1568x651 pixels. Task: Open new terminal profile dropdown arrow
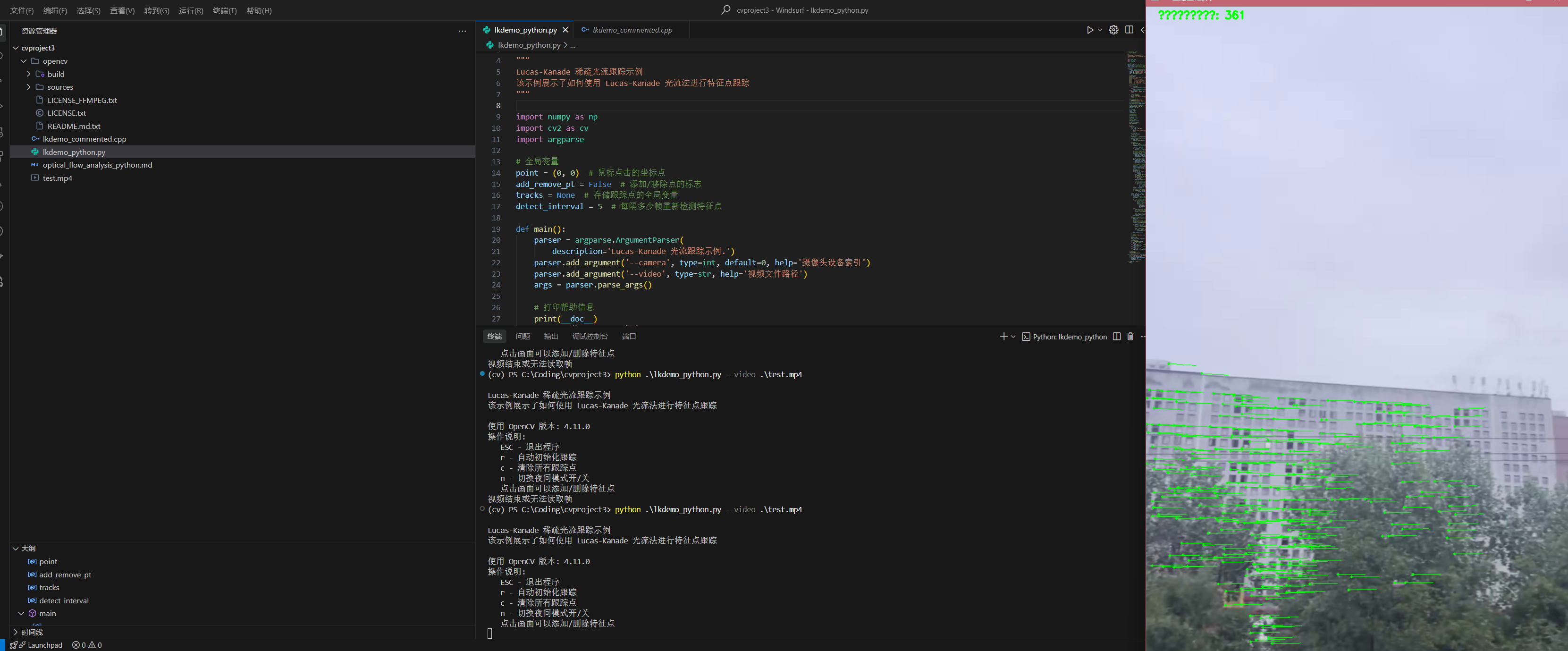click(1013, 337)
